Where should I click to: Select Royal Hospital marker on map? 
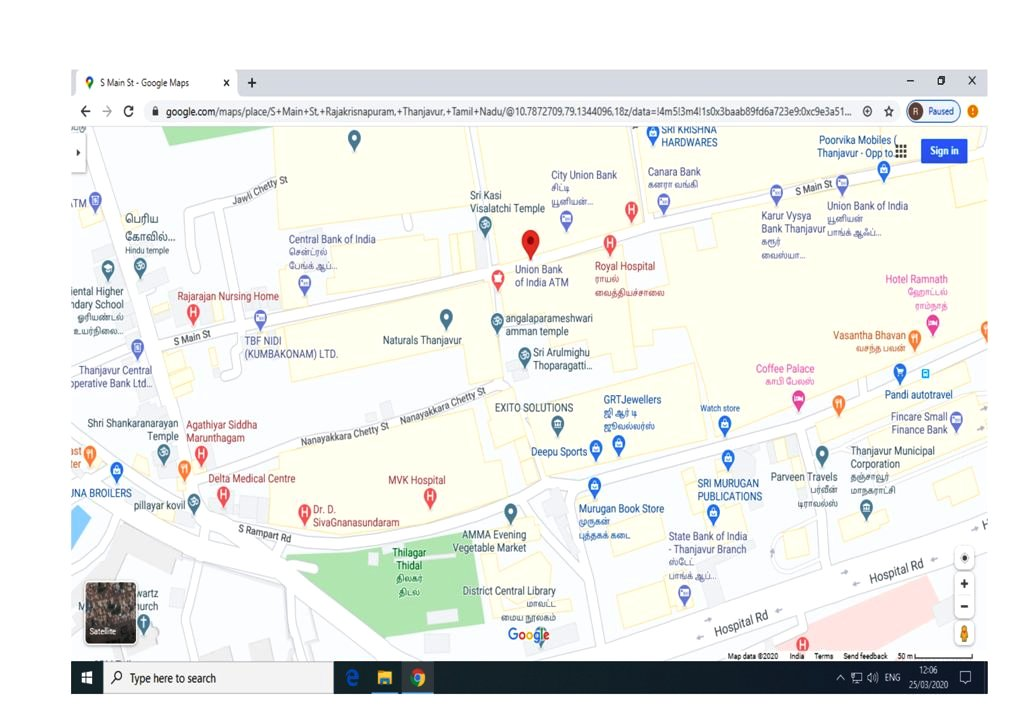[x=609, y=245]
